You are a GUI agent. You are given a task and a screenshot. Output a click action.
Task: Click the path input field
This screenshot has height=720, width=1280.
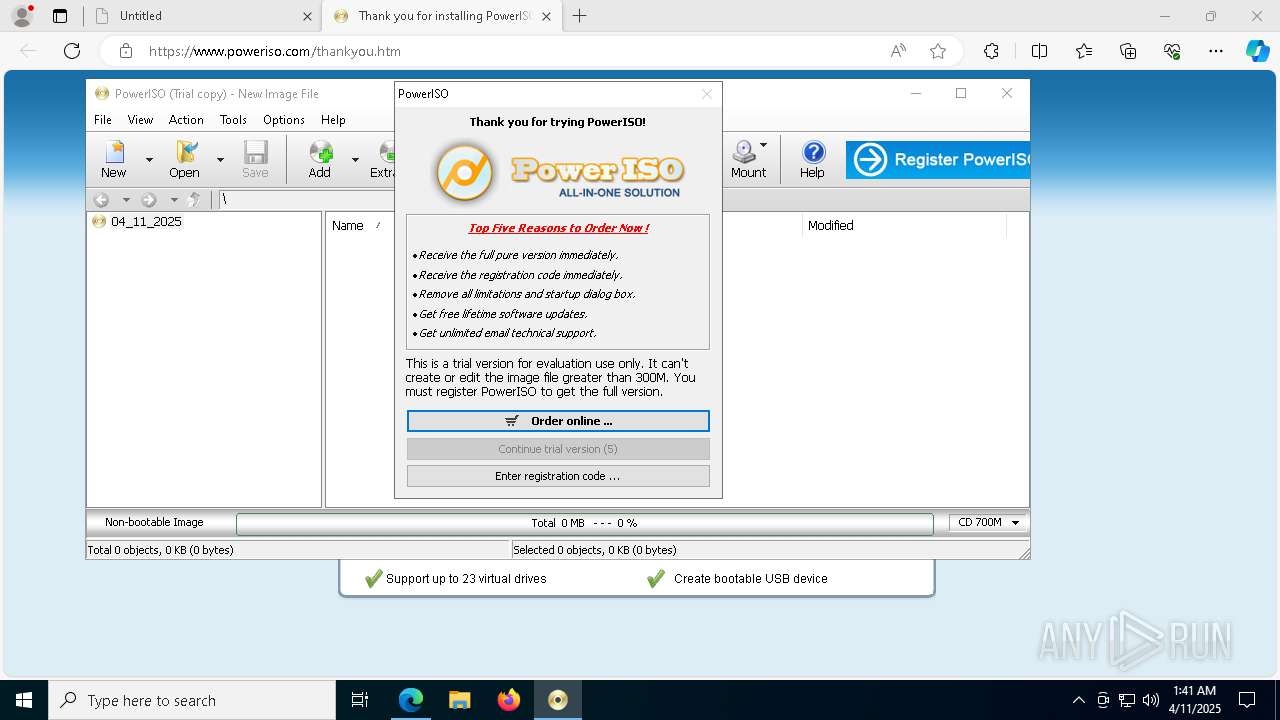(623, 200)
